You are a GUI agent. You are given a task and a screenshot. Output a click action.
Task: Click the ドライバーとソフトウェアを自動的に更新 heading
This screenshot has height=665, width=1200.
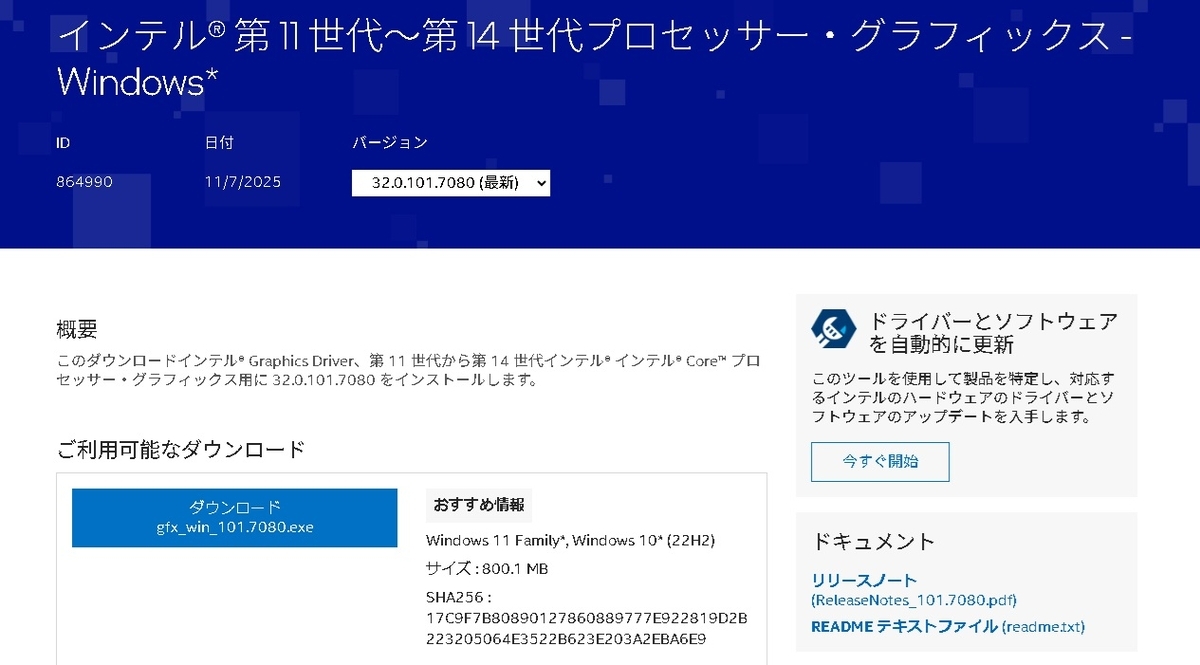point(993,333)
